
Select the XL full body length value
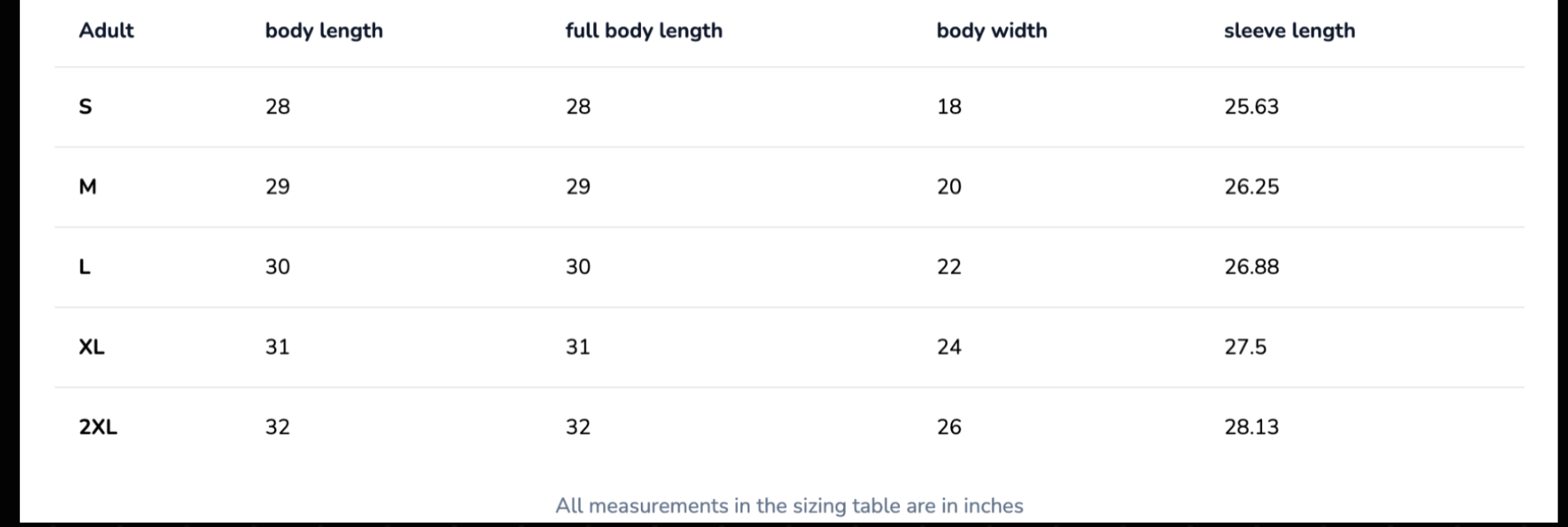click(x=578, y=347)
